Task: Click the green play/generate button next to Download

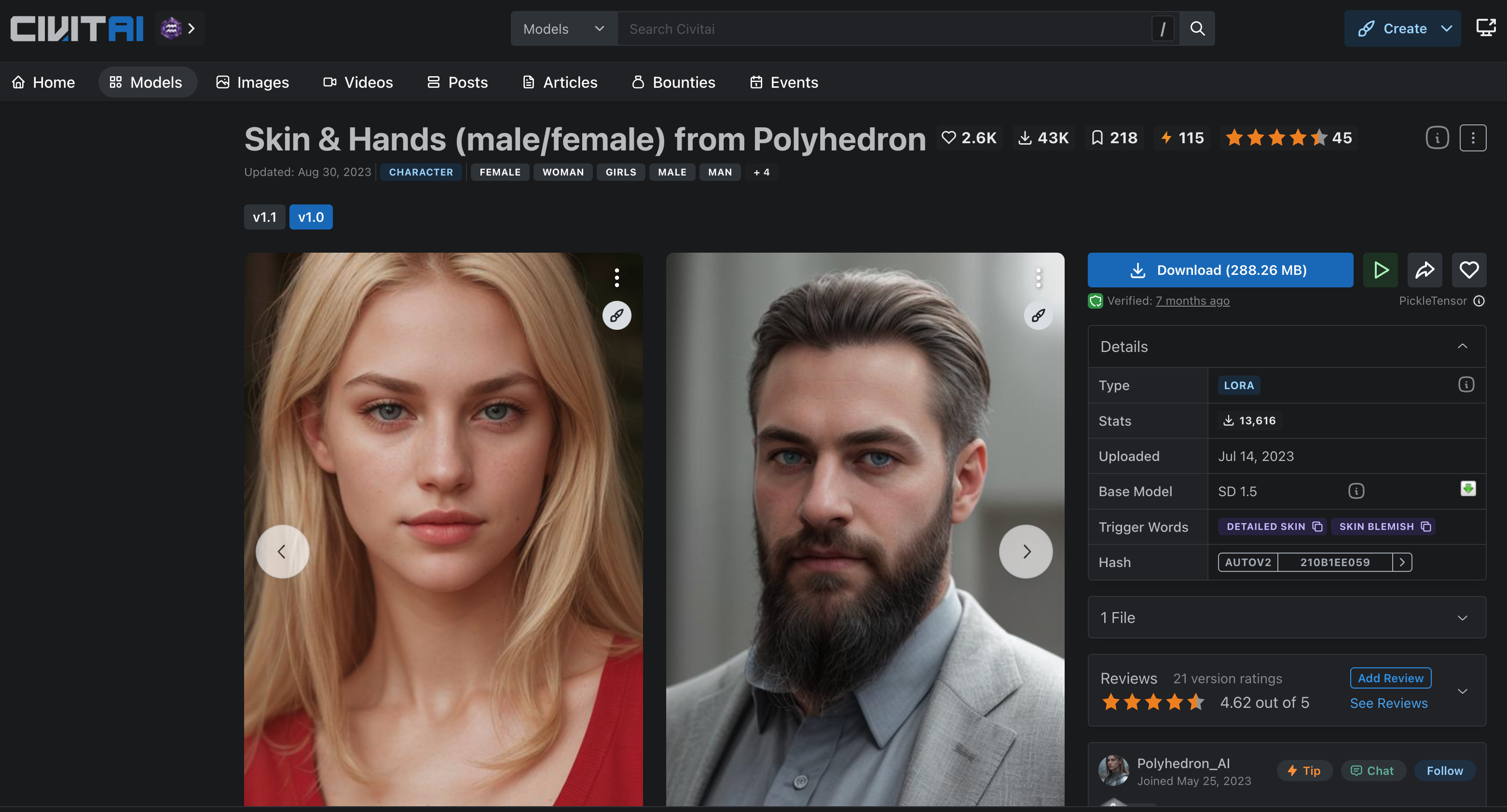Action: pos(1380,270)
